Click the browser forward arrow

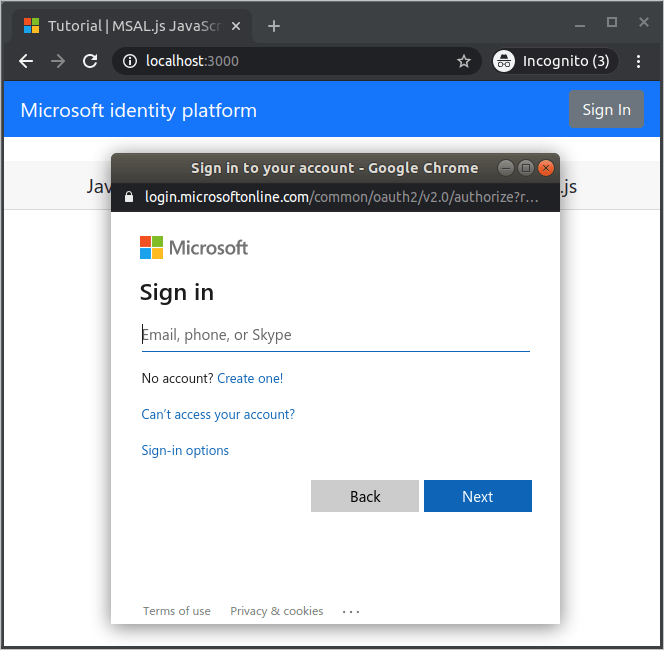point(58,61)
